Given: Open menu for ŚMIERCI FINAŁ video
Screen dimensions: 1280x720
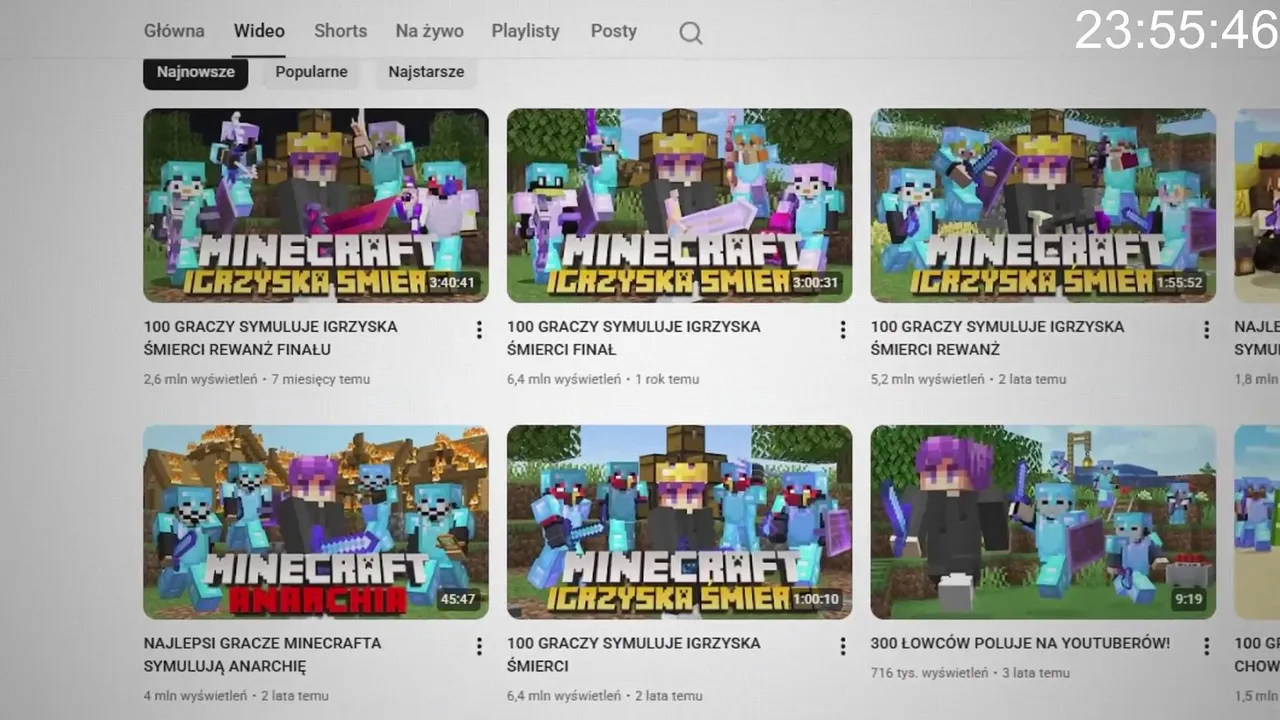Looking at the screenshot, I should (x=843, y=330).
